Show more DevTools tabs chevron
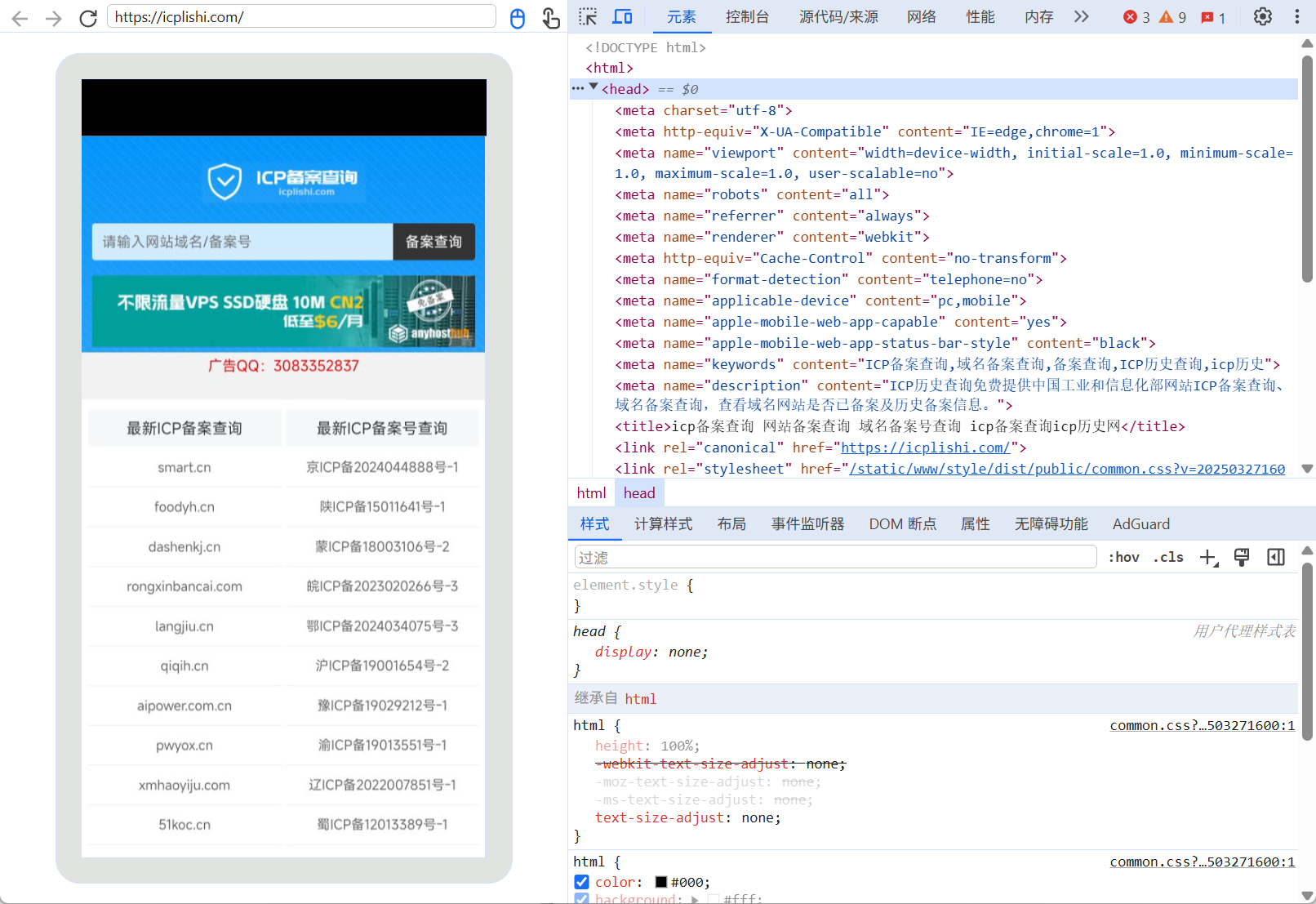 point(1082,16)
